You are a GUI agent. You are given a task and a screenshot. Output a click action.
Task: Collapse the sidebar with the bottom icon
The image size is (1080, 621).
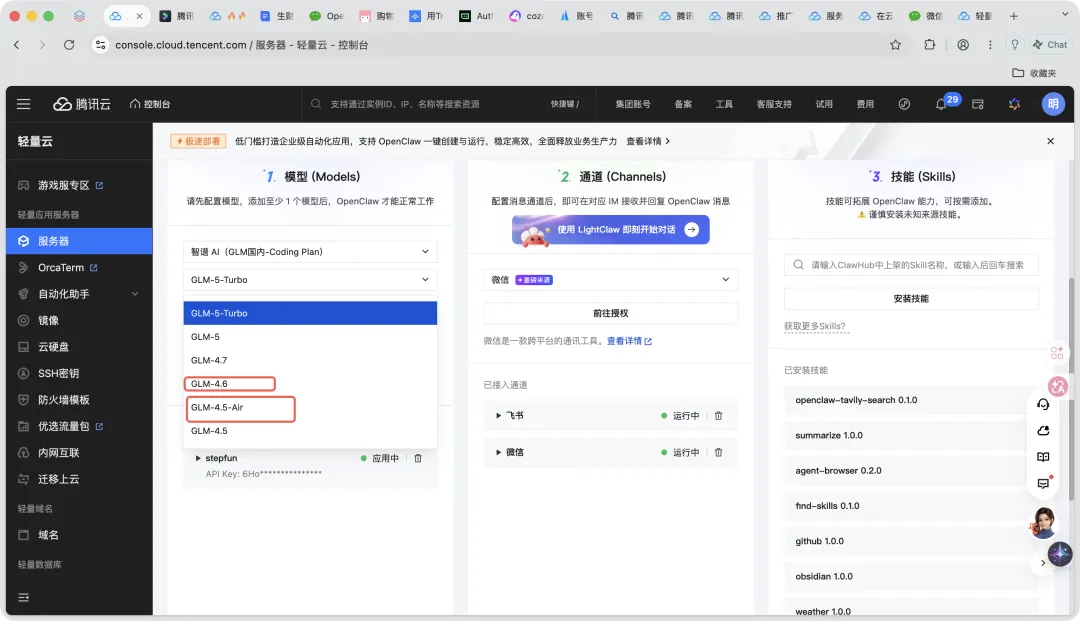23,597
